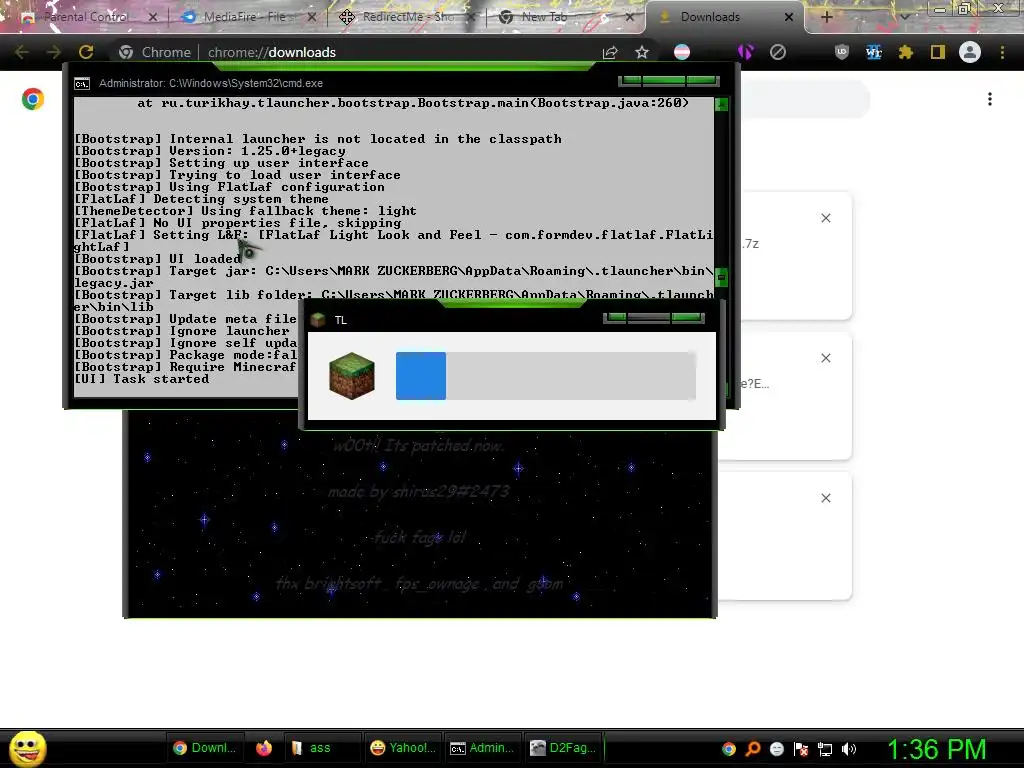Click the striped flag extension icon
Image resolution: width=1024 pixels, height=768 pixels.
click(682, 52)
